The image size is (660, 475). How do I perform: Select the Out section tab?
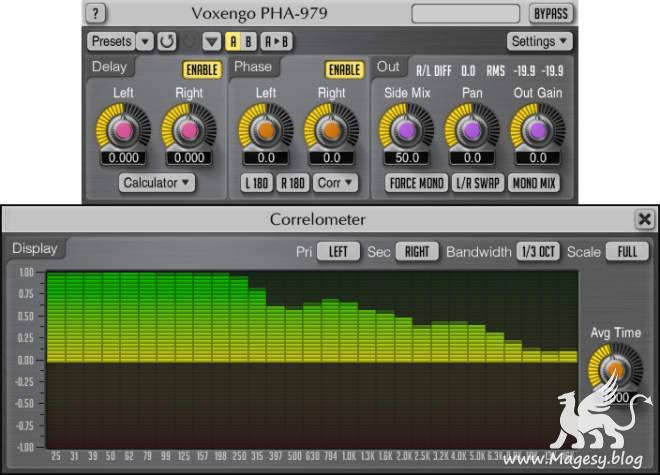coord(388,67)
